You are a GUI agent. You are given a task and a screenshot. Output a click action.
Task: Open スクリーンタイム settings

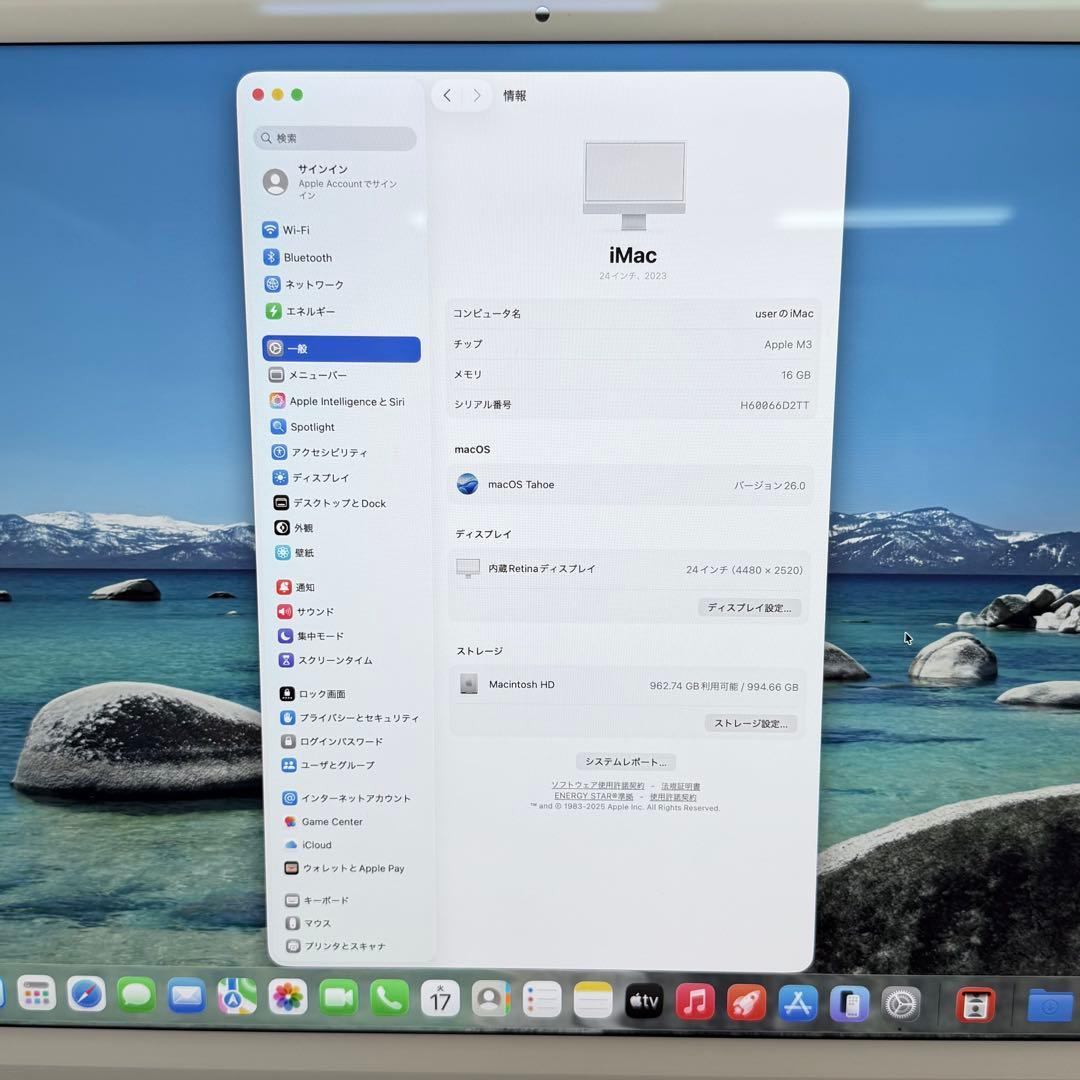click(326, 660)
